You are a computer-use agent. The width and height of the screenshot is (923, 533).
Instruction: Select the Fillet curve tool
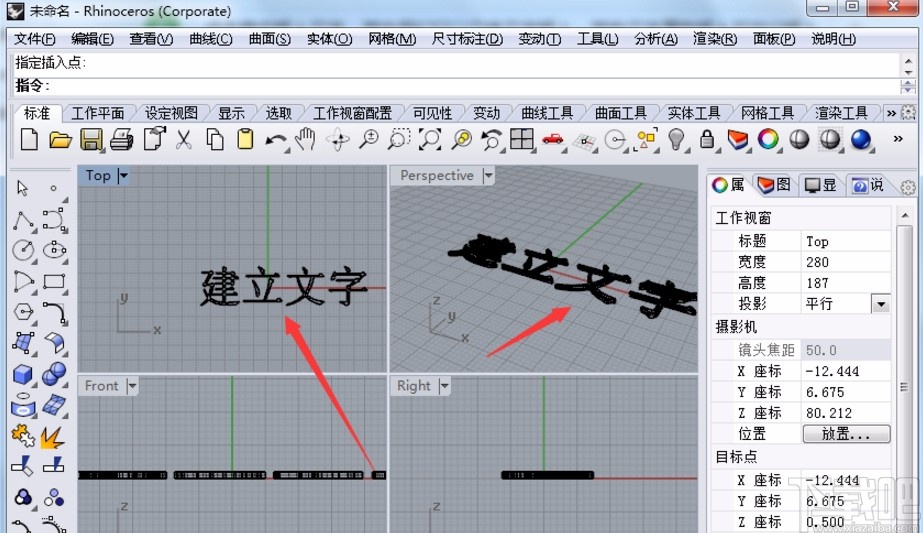(x=54, y=312)
